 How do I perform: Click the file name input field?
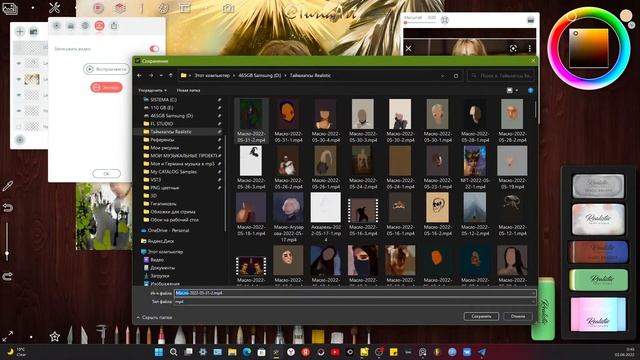click(355, 293)
